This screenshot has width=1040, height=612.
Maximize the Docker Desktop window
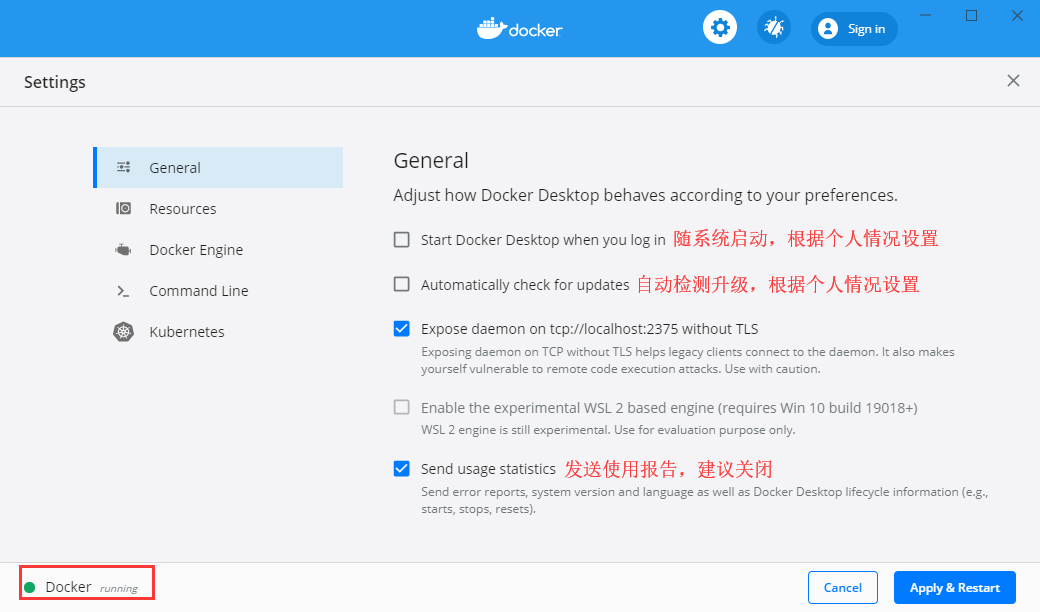click(971, 15)
